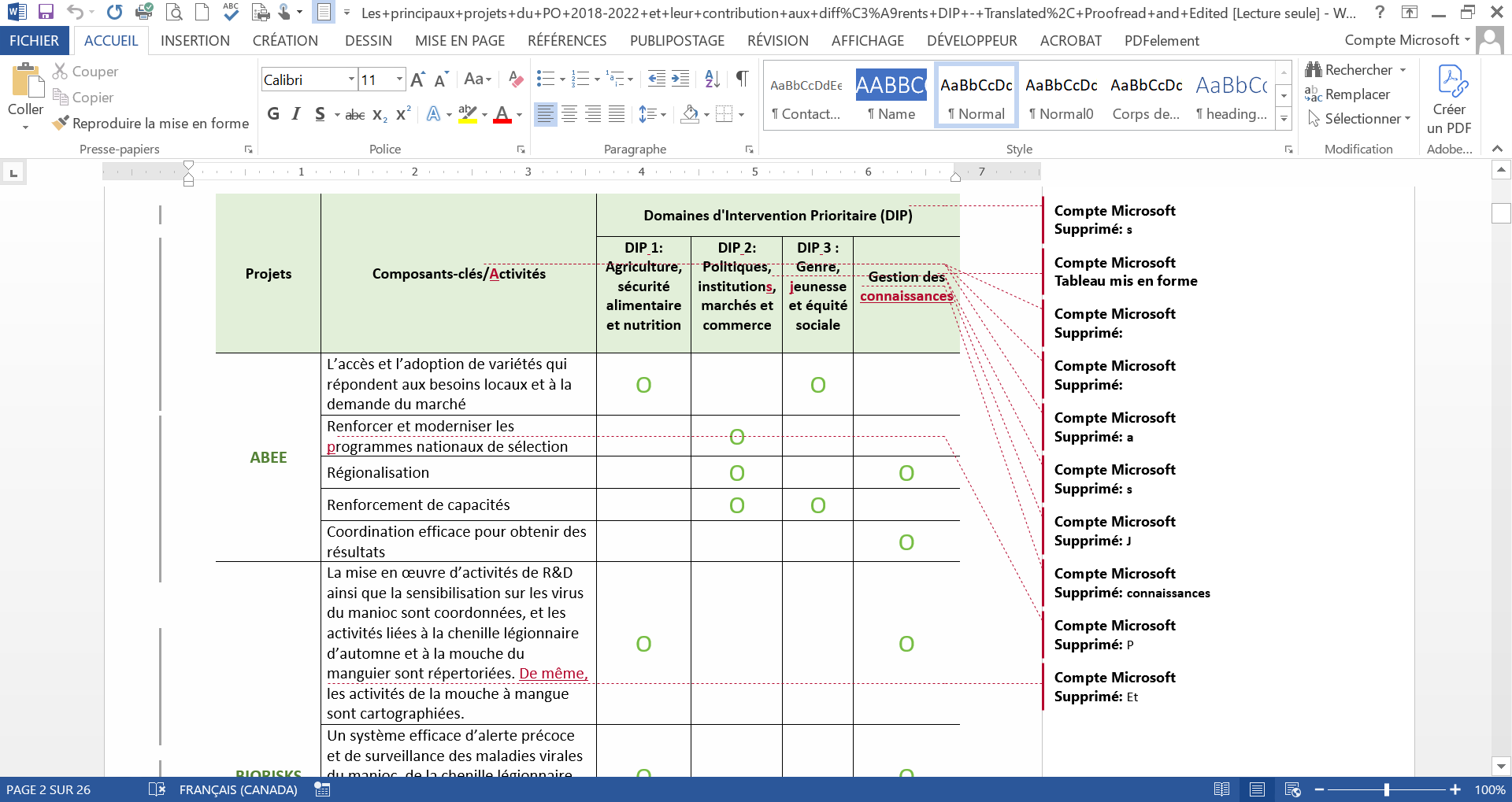Open highlight color dropdown arrow
Screen dimensions: 1512x802
[x=484, y=115]
